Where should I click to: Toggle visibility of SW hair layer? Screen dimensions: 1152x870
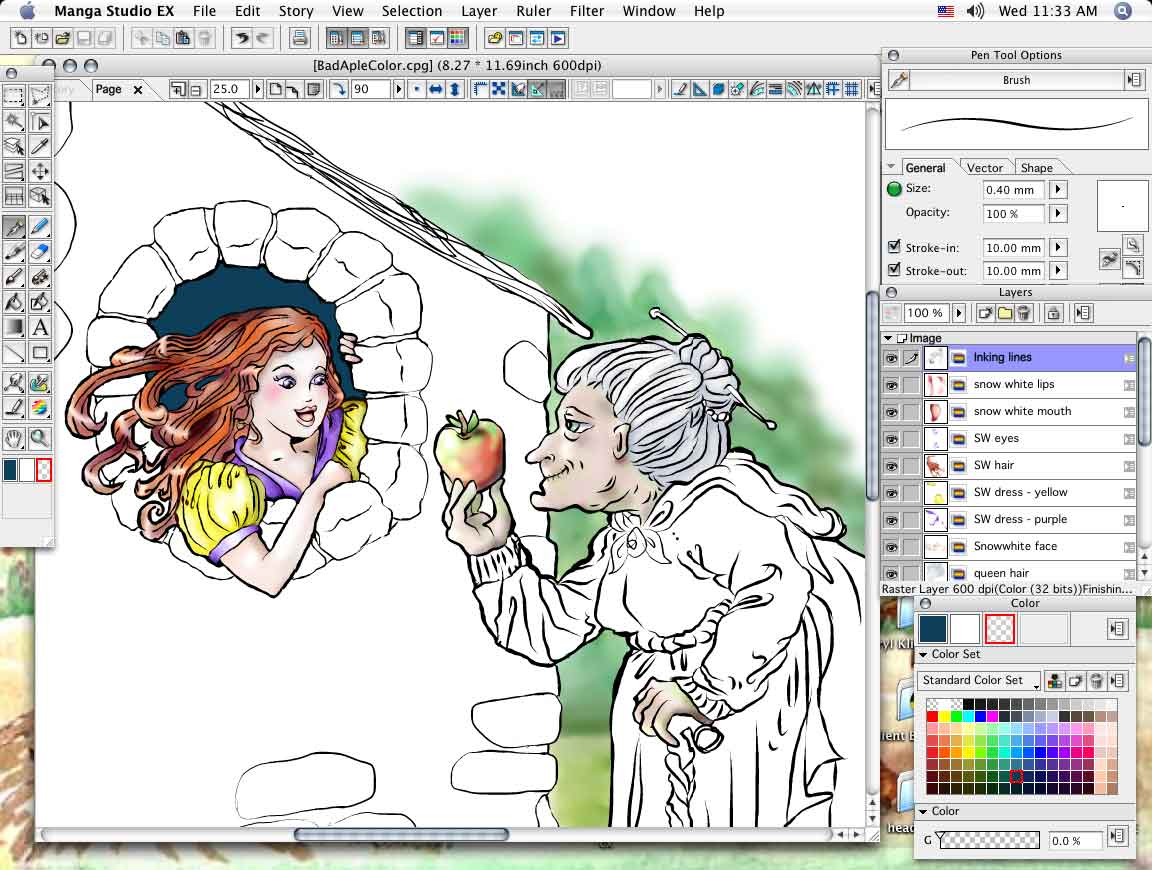(891, 466)
